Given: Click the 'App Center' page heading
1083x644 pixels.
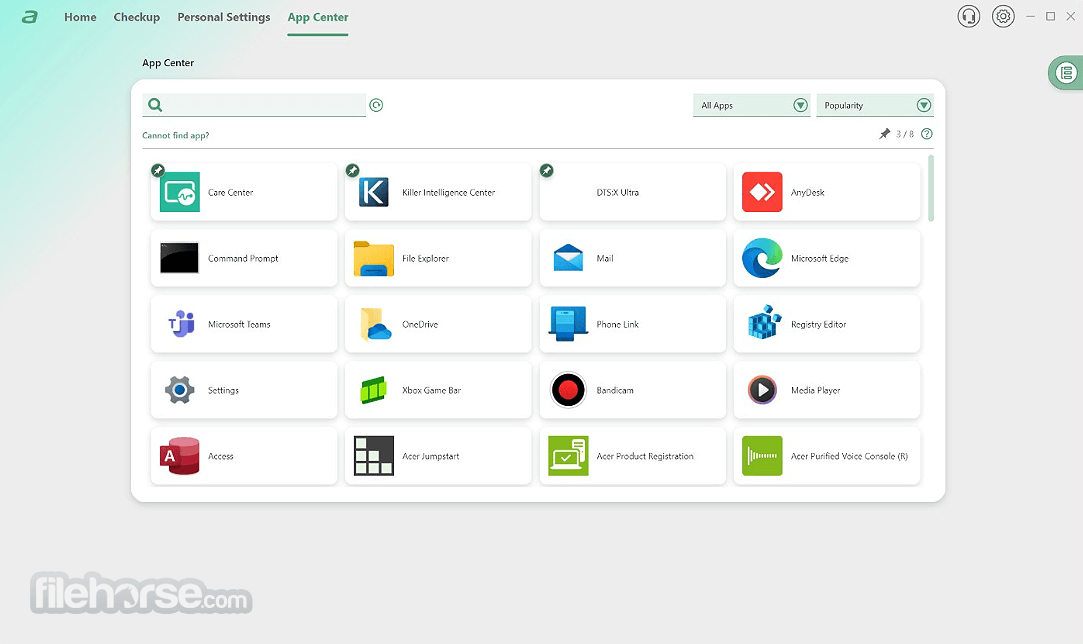Looking at the screenshot, I should tap(168, 63).
